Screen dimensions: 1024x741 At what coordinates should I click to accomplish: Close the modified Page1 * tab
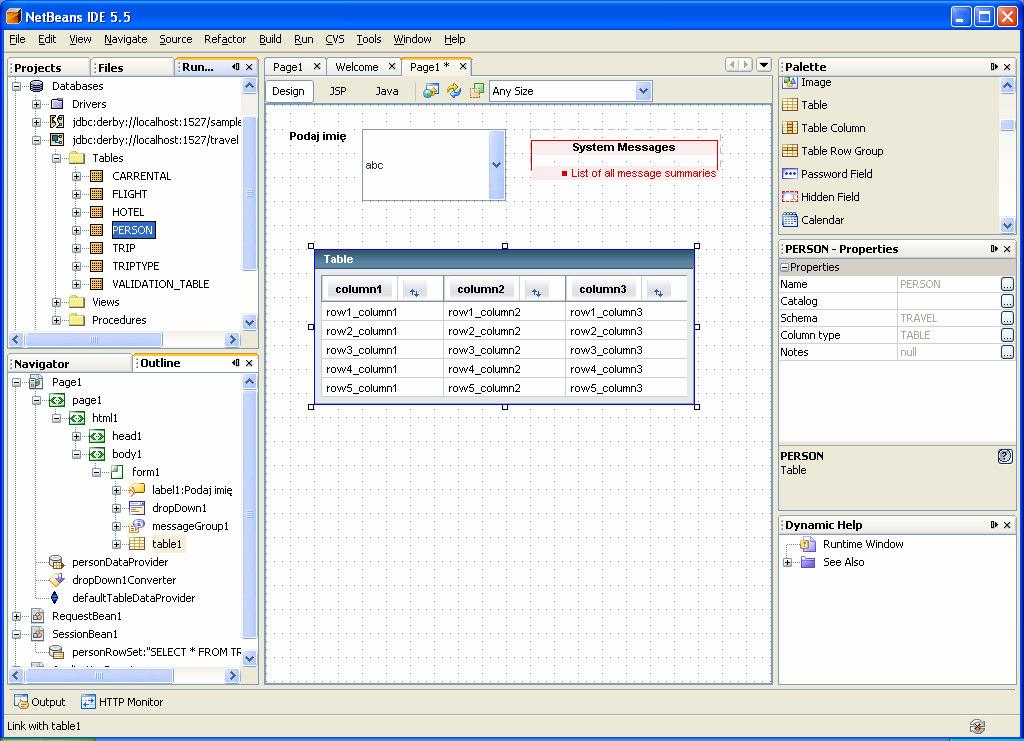462,66
